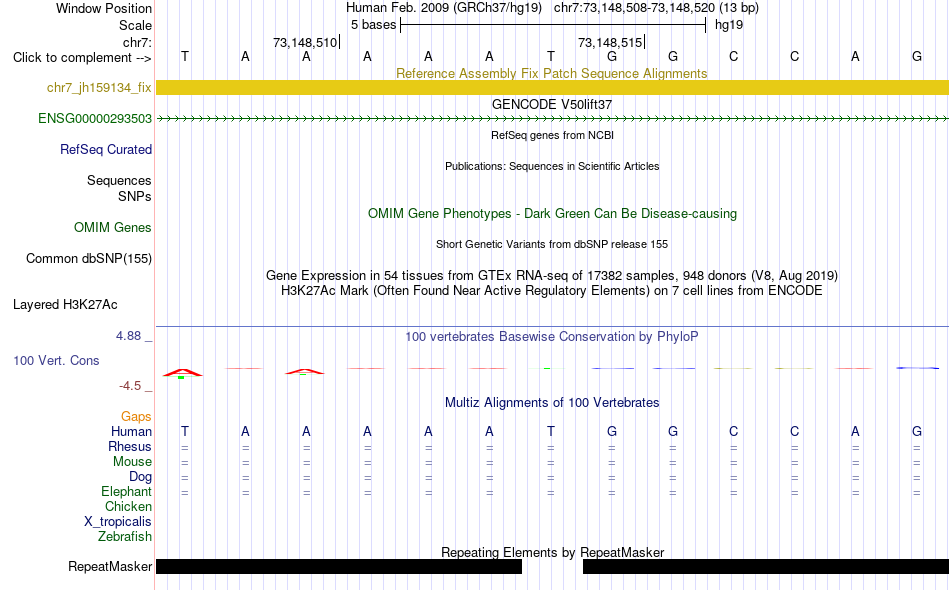The height and width of the screenshot is (590, 950).
Task: Click the last G in the Human alignment row
Action: click(917, 431)
